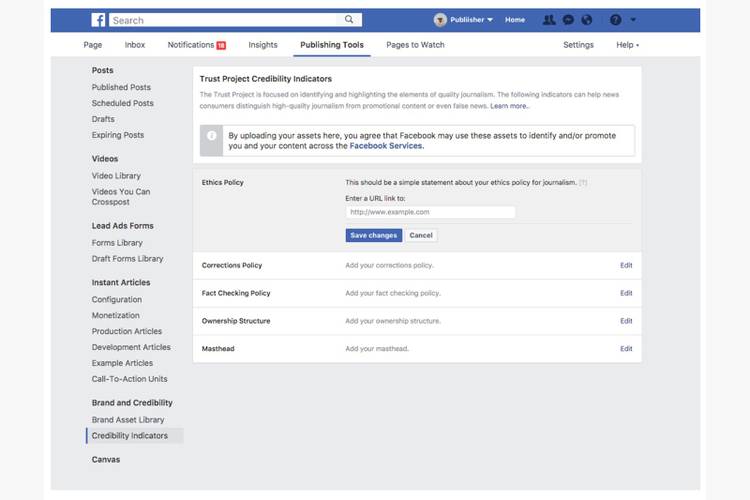Click the Brand and Credibility heading

click(132, 403)
